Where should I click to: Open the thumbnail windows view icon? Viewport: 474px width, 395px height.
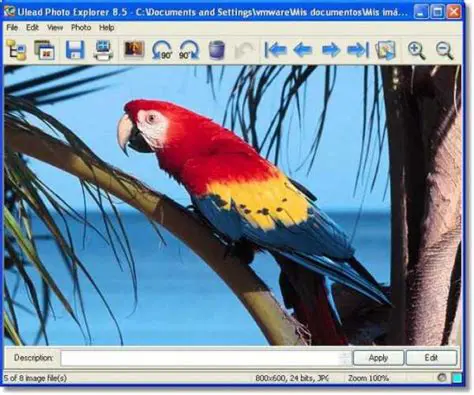44,50
